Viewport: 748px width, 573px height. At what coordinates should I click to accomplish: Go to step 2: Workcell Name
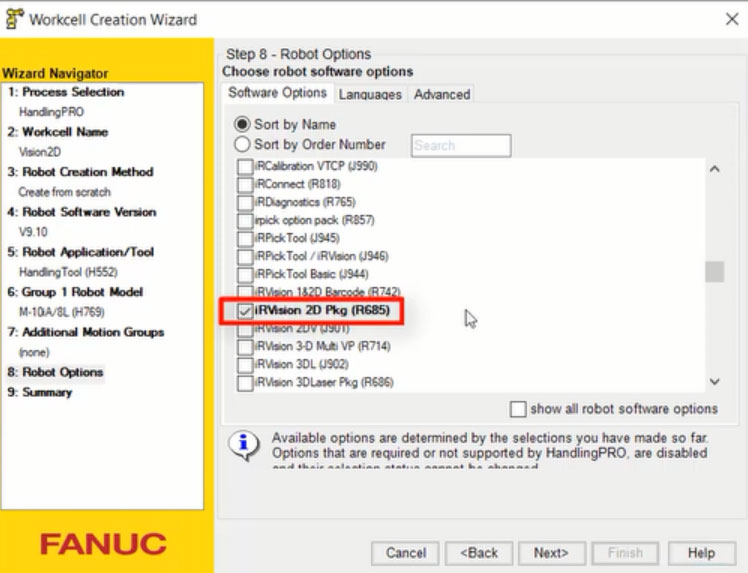point(58,132)
